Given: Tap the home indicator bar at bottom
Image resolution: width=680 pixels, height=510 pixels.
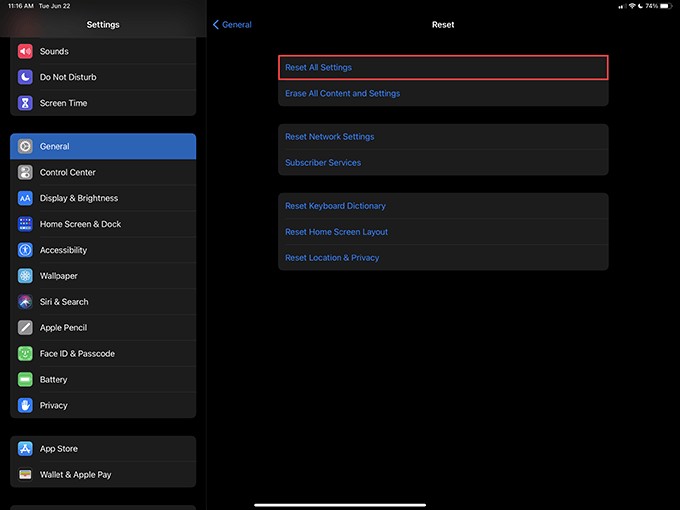Looking at the screenshot, I should 340,505.
